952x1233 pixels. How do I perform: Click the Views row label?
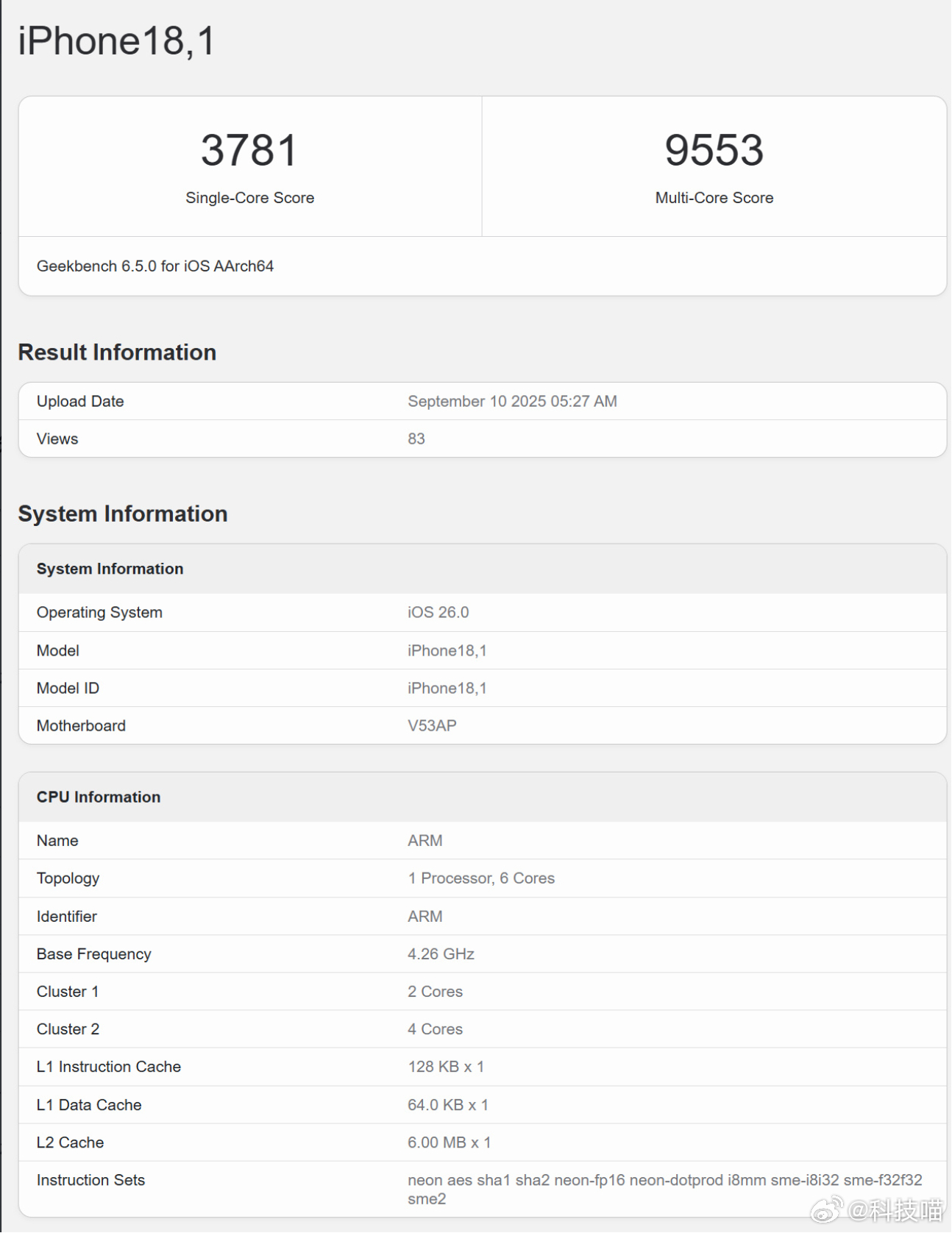[57, 439]
